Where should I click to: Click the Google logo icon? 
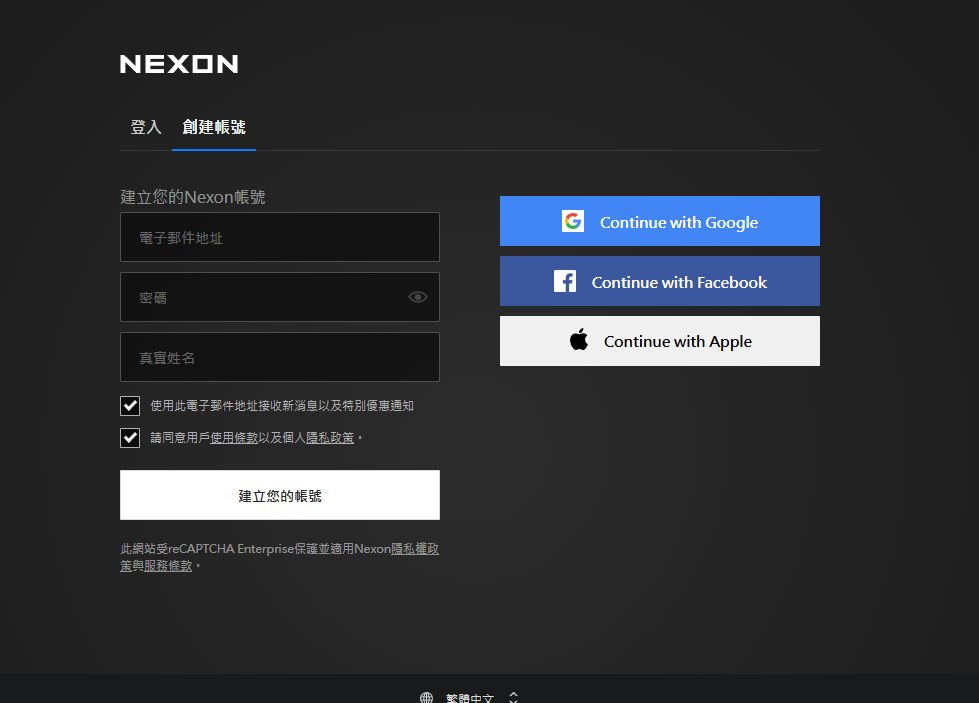[573, 221]
